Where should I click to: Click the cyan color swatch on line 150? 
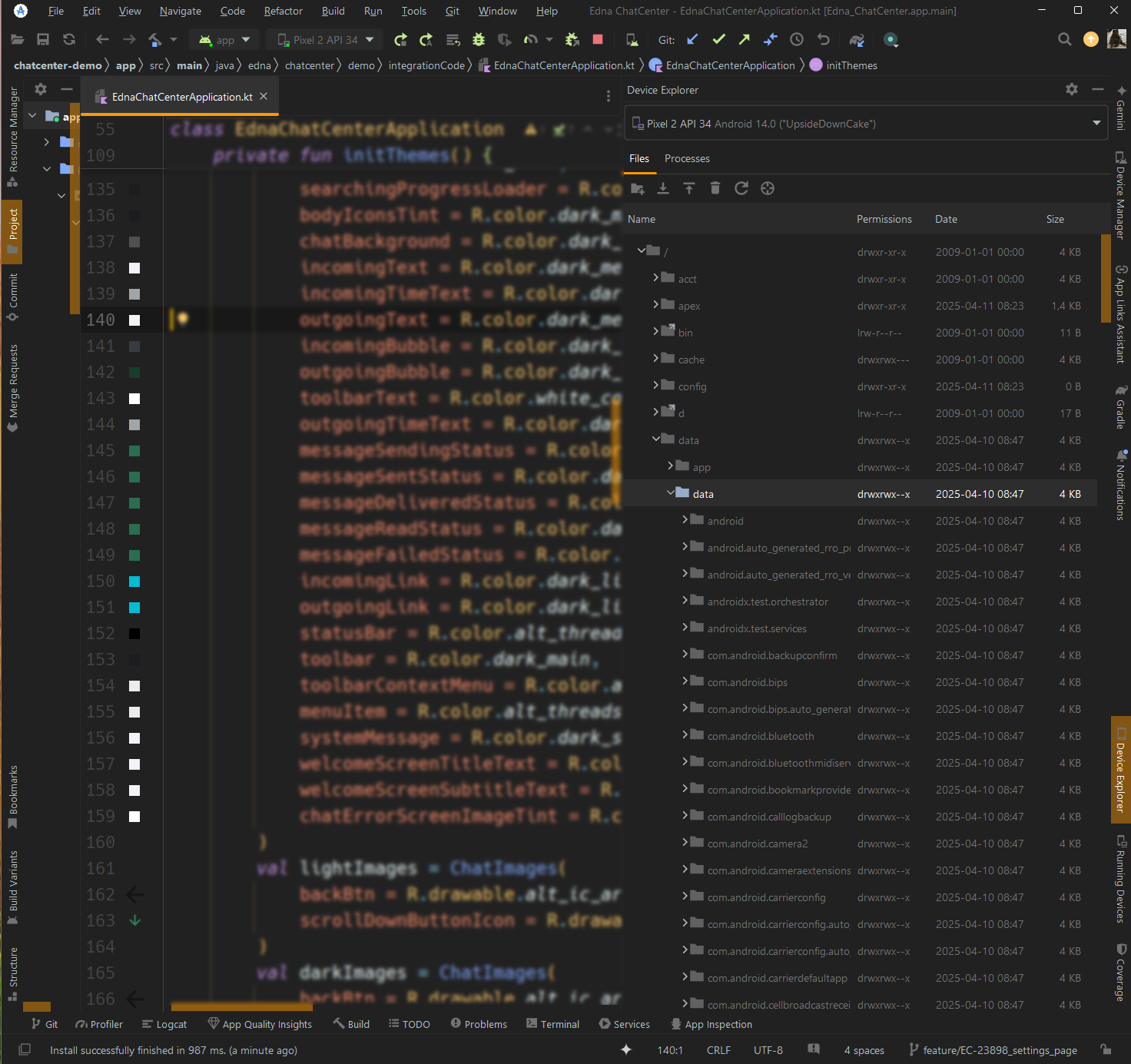coord(134,582)
